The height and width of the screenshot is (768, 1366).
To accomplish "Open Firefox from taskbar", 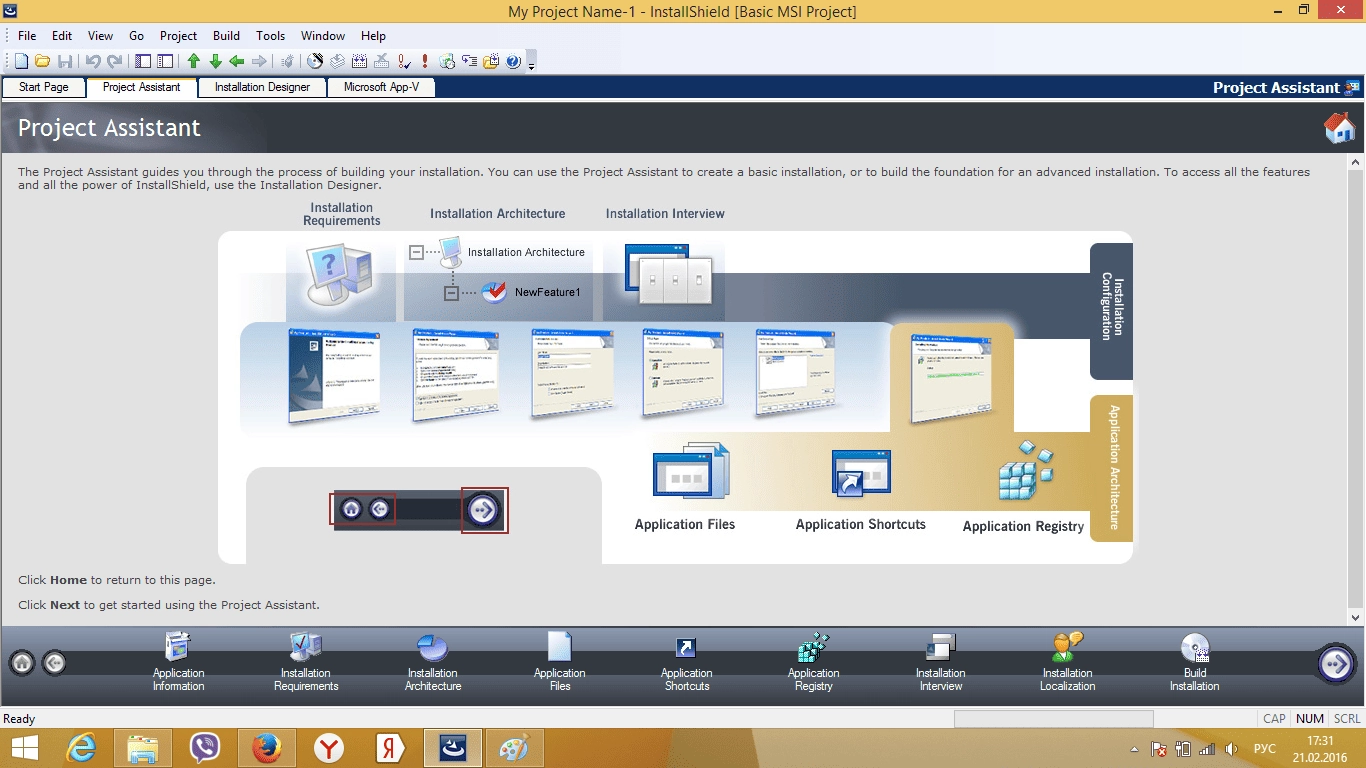I will (x=267, y=748).
